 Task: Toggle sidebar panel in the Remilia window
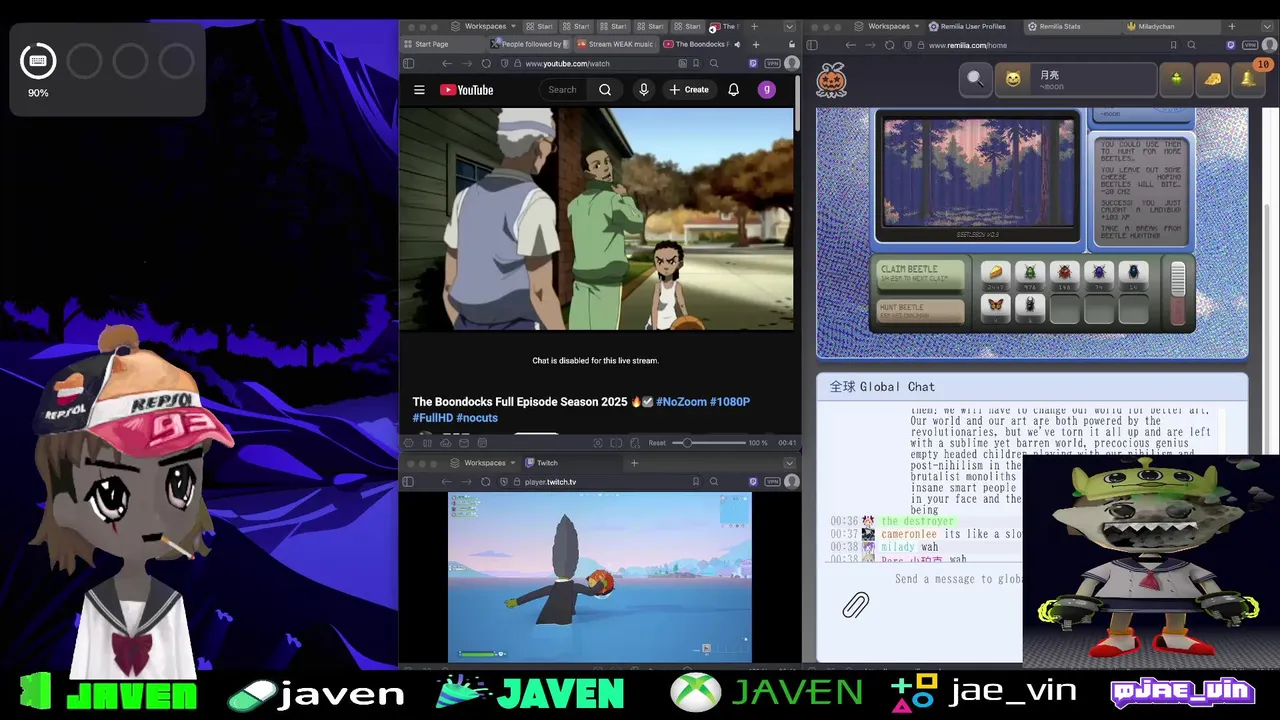point(812,45)
